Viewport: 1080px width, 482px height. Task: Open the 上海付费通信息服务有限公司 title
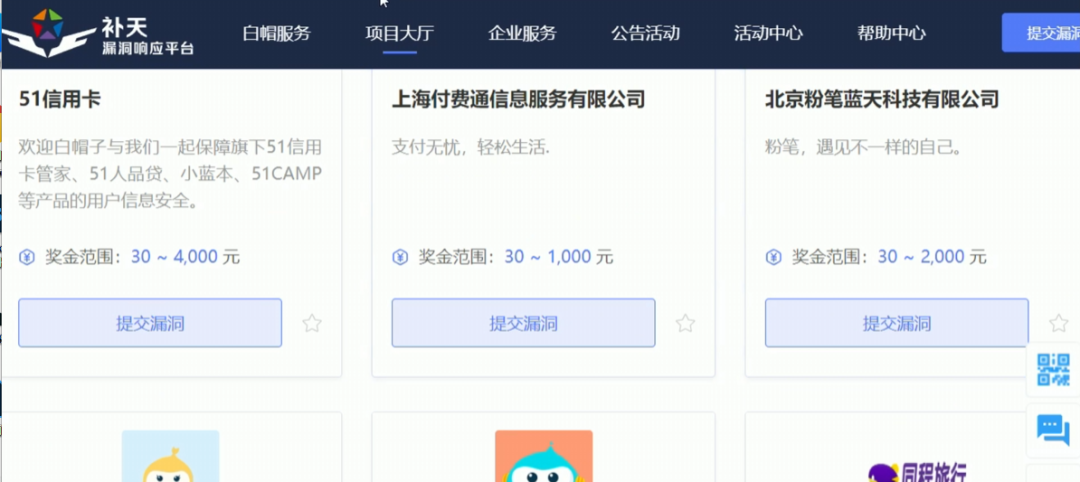pos(519,100)
